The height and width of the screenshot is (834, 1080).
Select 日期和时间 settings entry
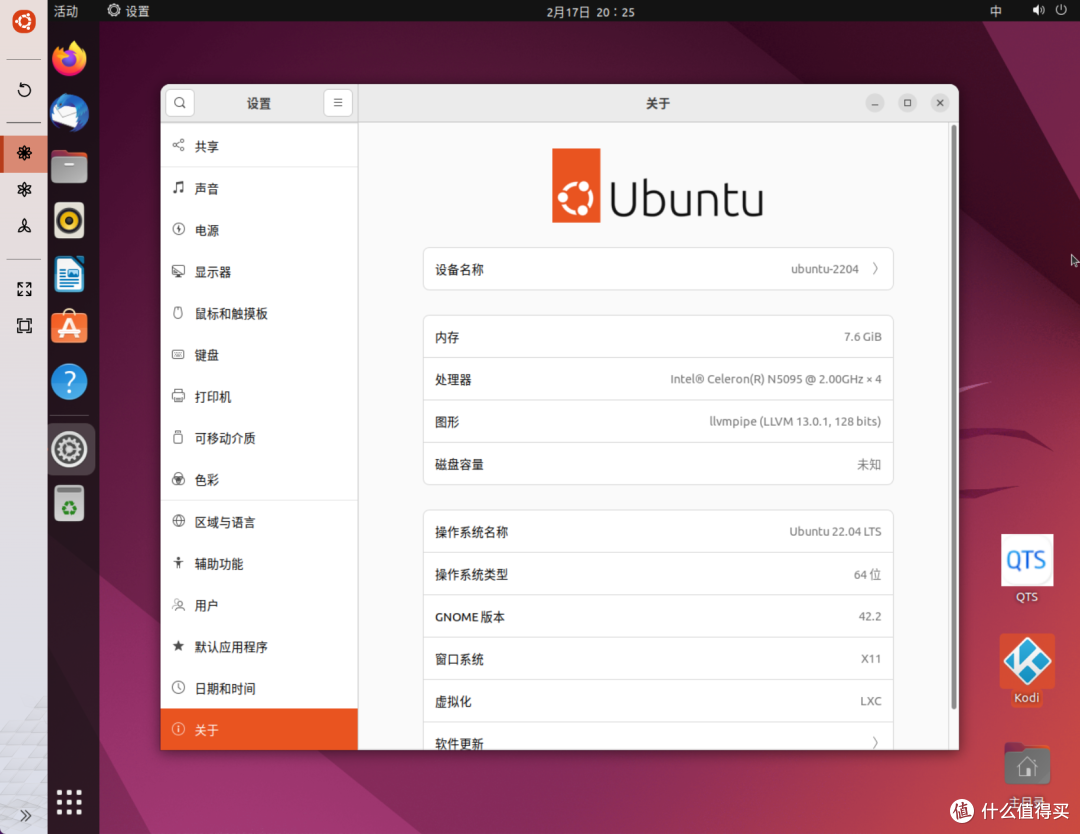[x=259, y=688]
